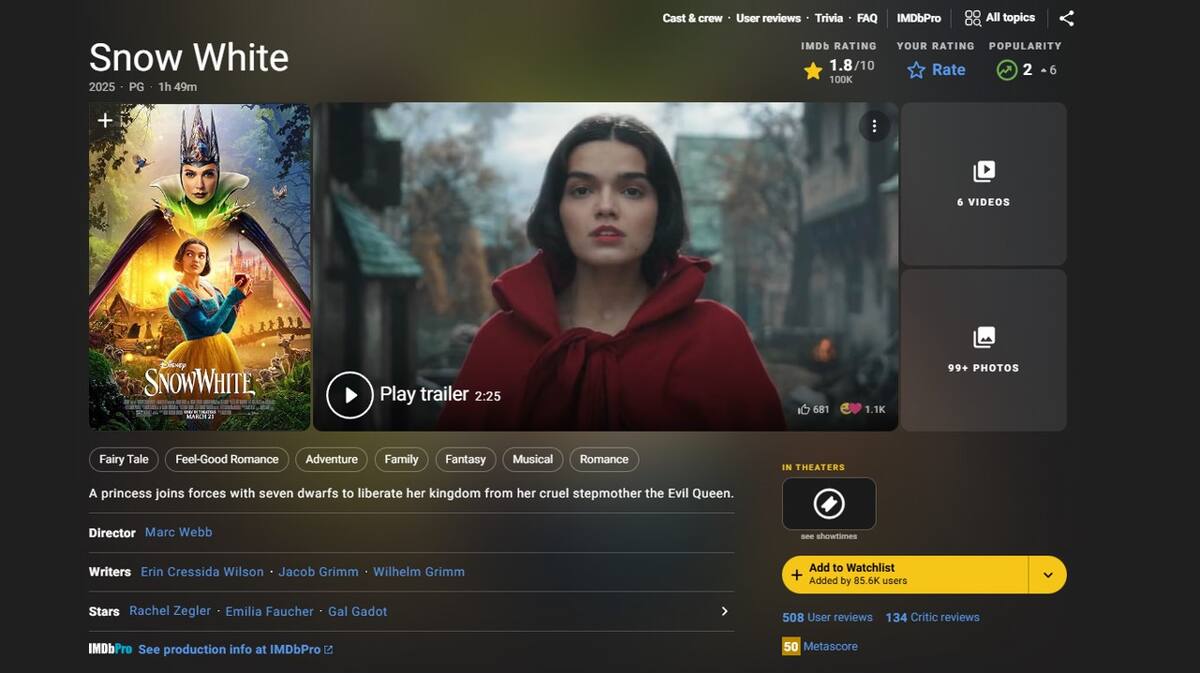Expand the Watchlist dropdown arrow
Screen dimensions: 1200x673
pos(1048,575)
